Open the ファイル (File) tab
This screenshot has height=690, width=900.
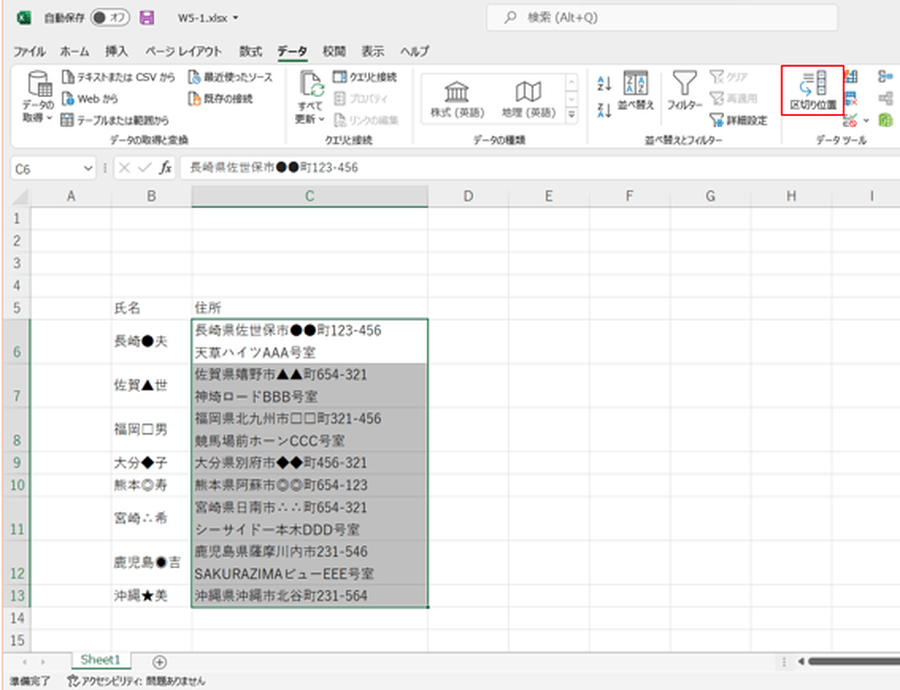(29, 52)
